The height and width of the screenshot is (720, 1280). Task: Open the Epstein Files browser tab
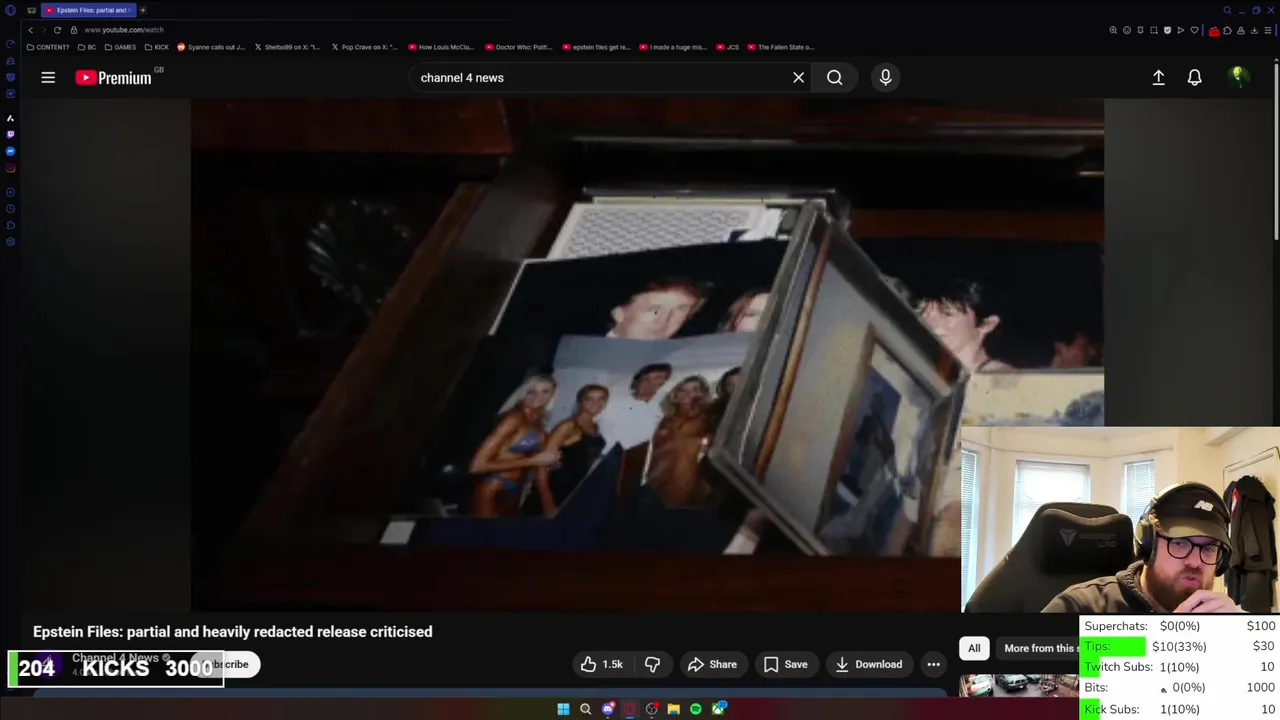(x=88, y=10)
